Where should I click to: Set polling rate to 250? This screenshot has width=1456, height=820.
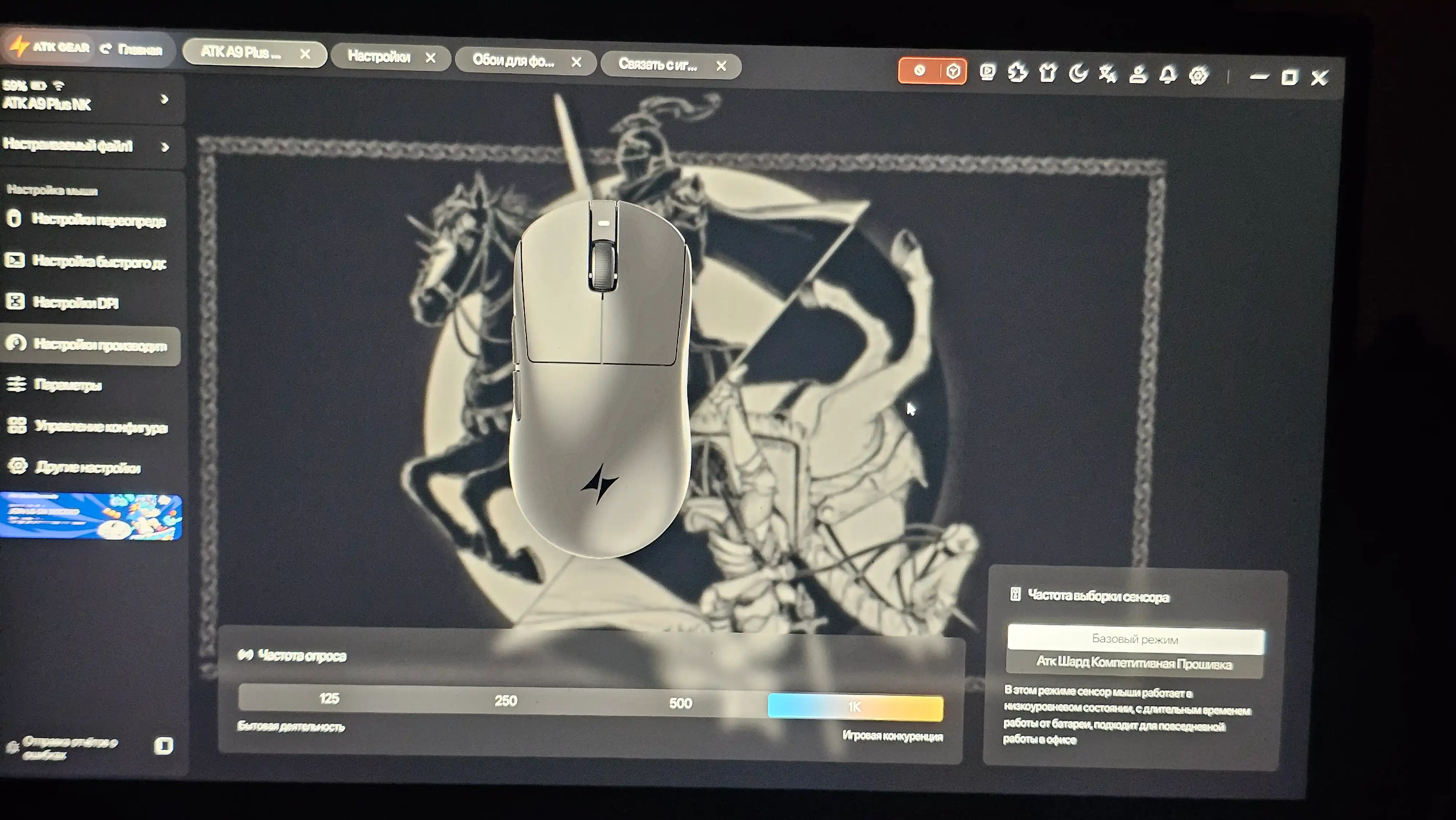tap(506, 701)
